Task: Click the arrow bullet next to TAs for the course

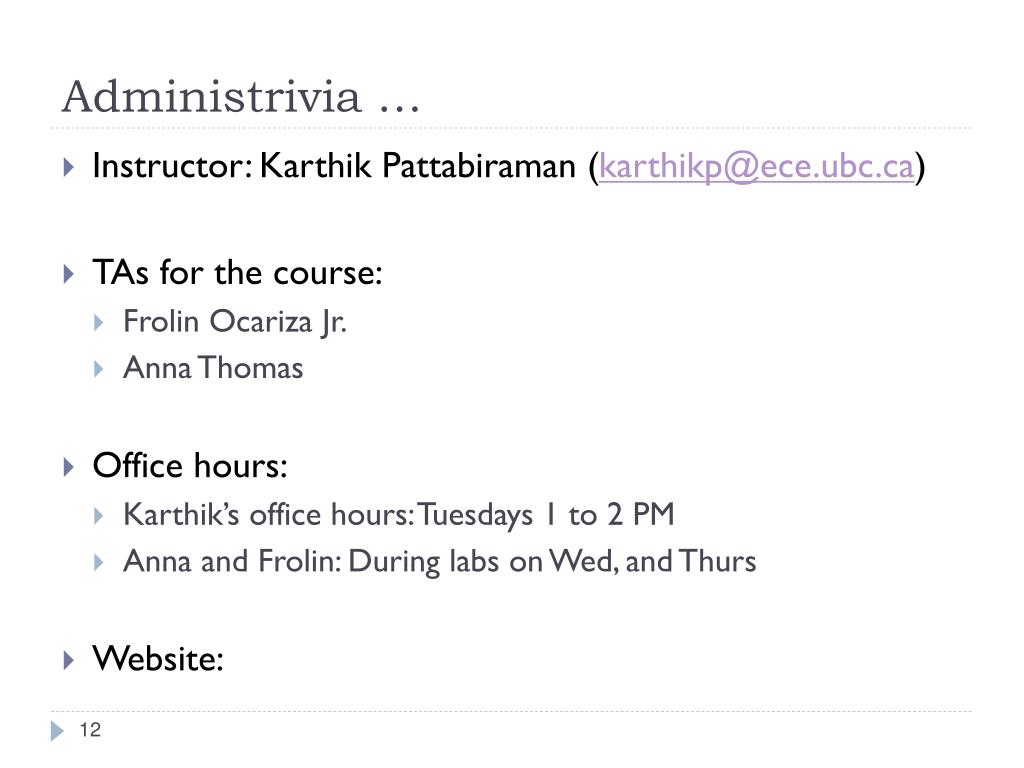Action: click(69, 274)
